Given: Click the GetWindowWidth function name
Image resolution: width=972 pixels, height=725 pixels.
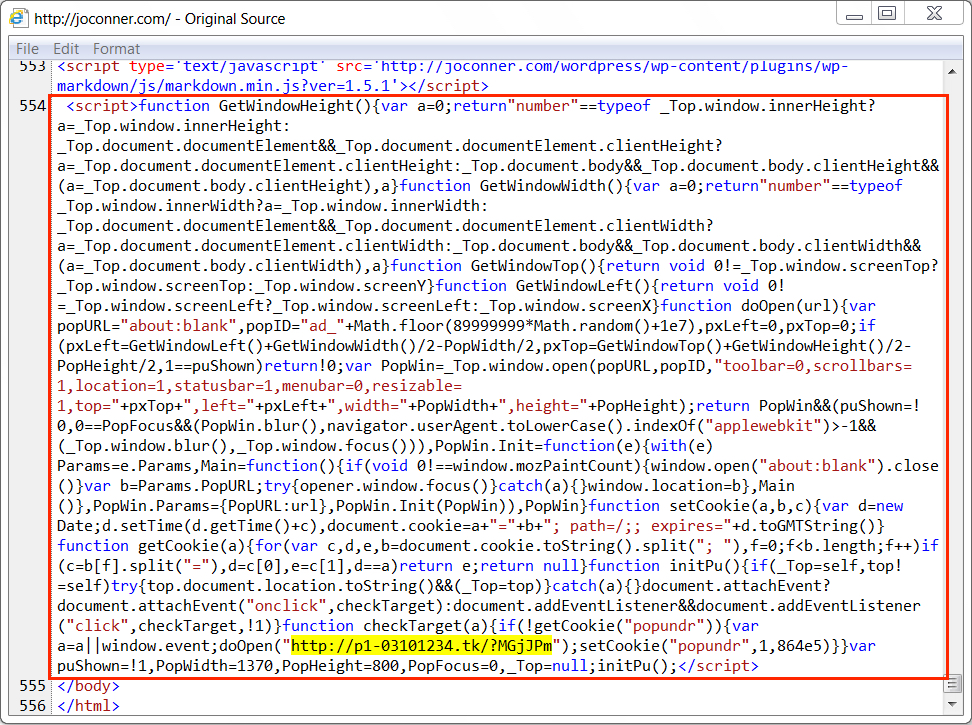Looking at the screenshot, I should pyautogui.click(x=542, y=186).
